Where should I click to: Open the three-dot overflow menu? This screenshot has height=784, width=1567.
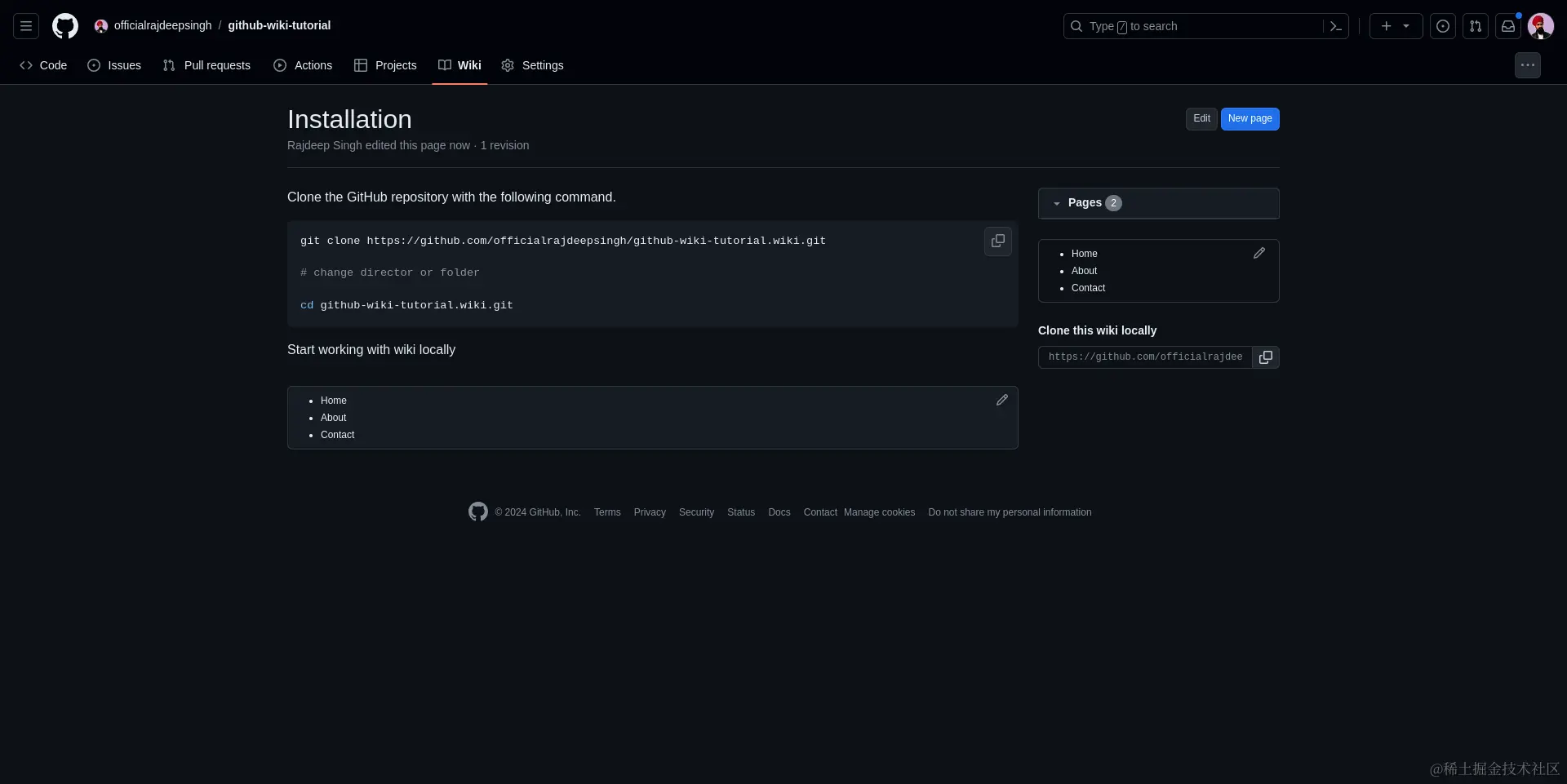click(1528, 65)
